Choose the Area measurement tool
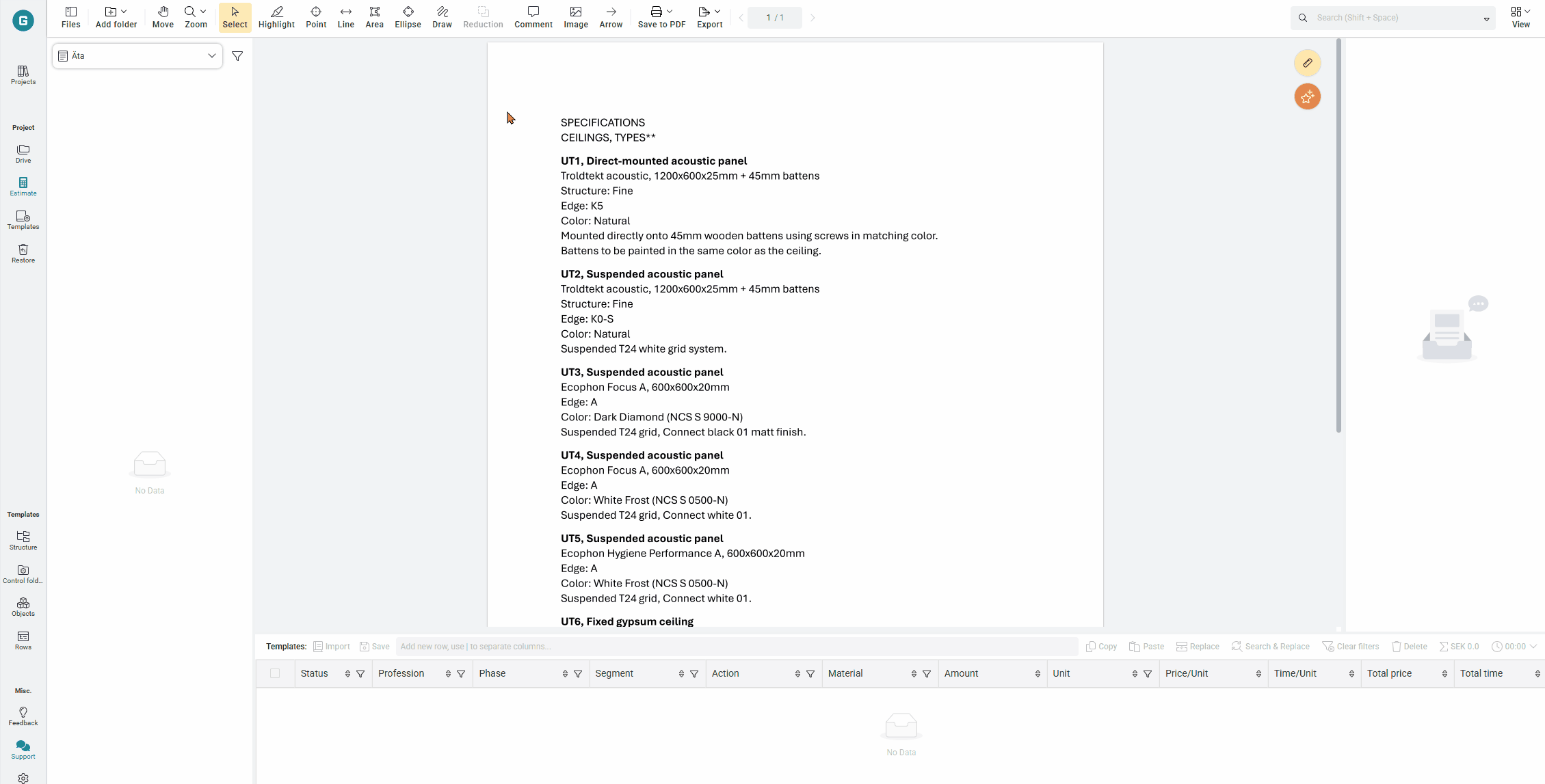This screenshot has height=784, width=1545. (374, 17)
